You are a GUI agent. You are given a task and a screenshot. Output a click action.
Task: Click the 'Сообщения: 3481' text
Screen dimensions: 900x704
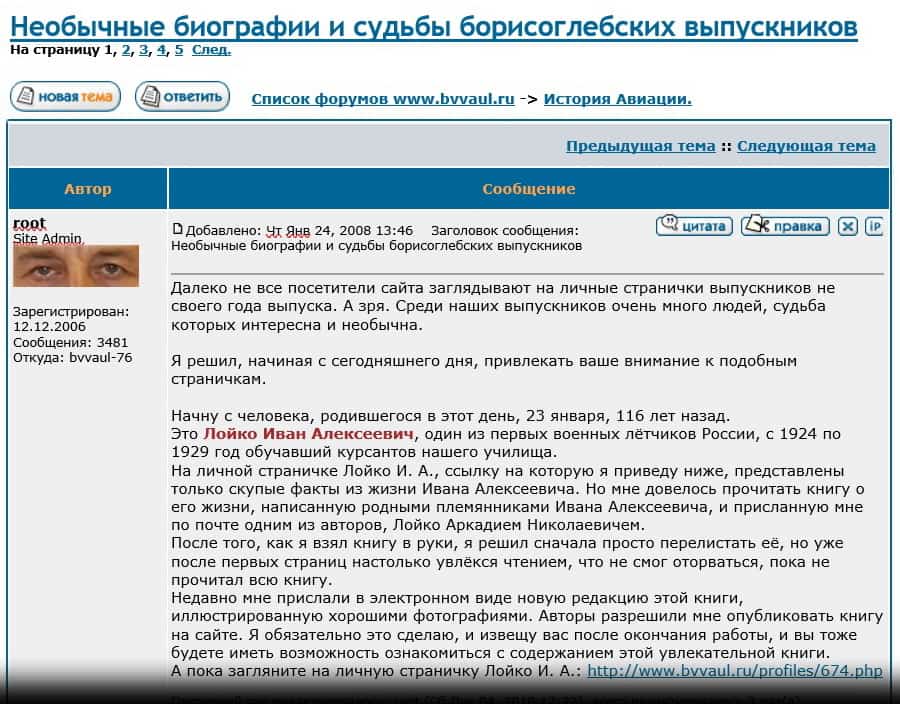71,343
